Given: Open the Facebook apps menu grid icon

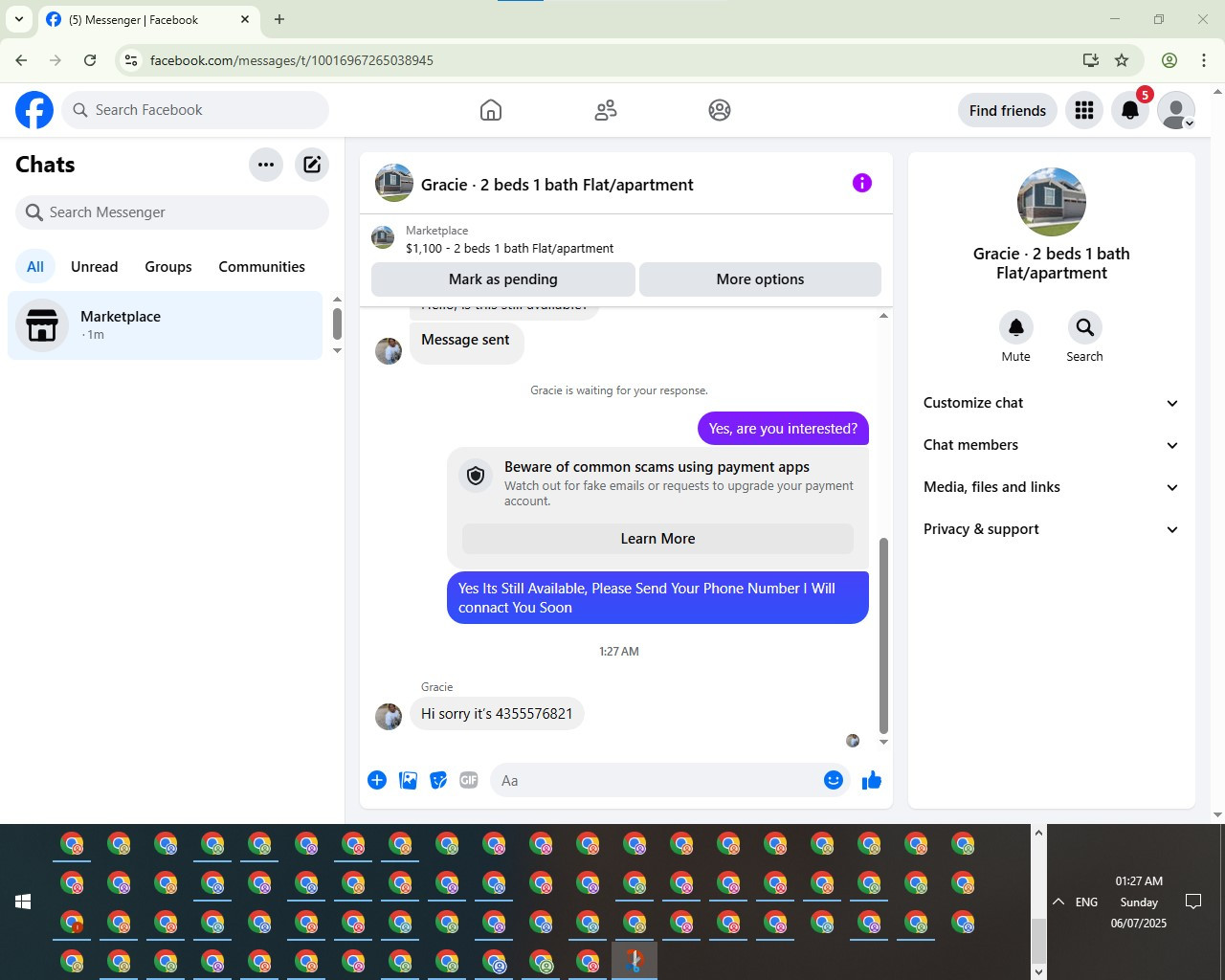Looking at the screenshot, I should click(1084, 110).
